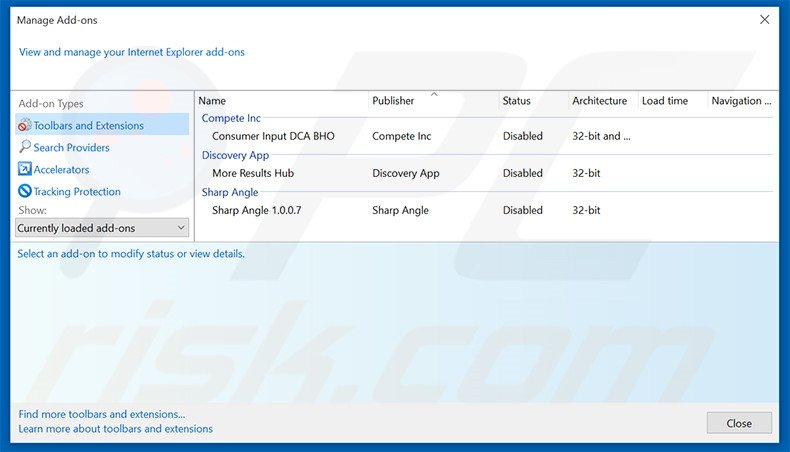The image size is (790, 452).
Task: Collapse the Sharp Angle group
Action: [x=230, y=192]
